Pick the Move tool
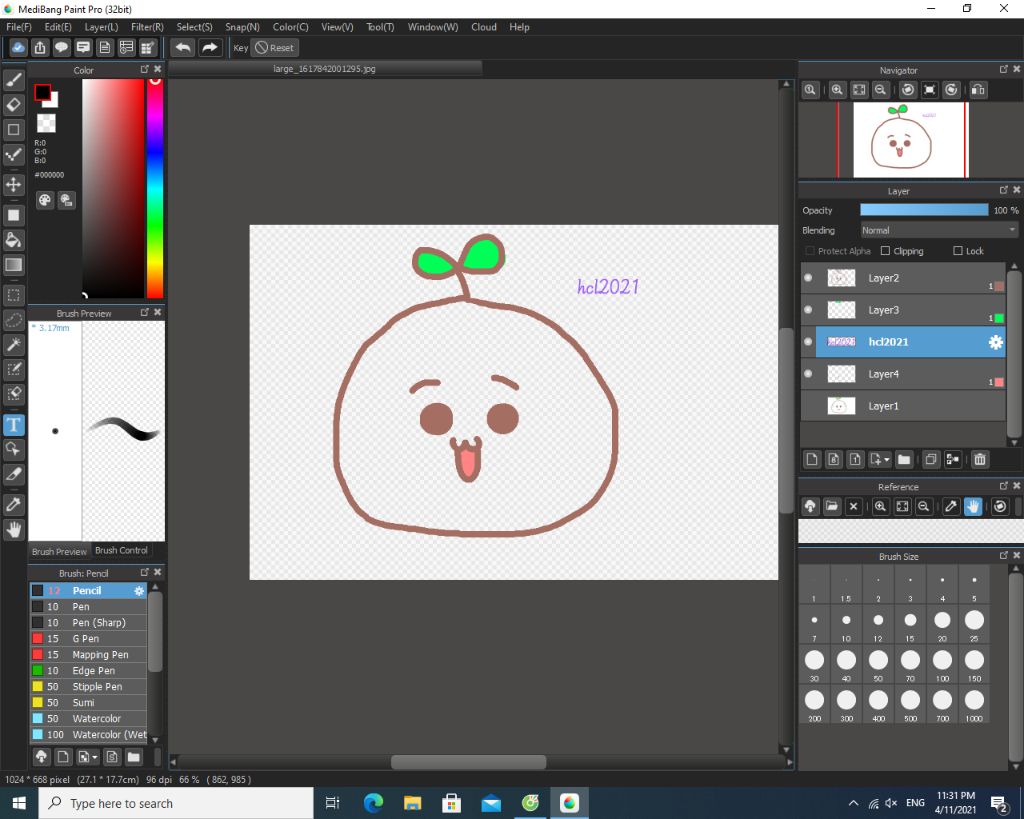The width and height of the screenshot is (1024, 819). pos(14,185)
